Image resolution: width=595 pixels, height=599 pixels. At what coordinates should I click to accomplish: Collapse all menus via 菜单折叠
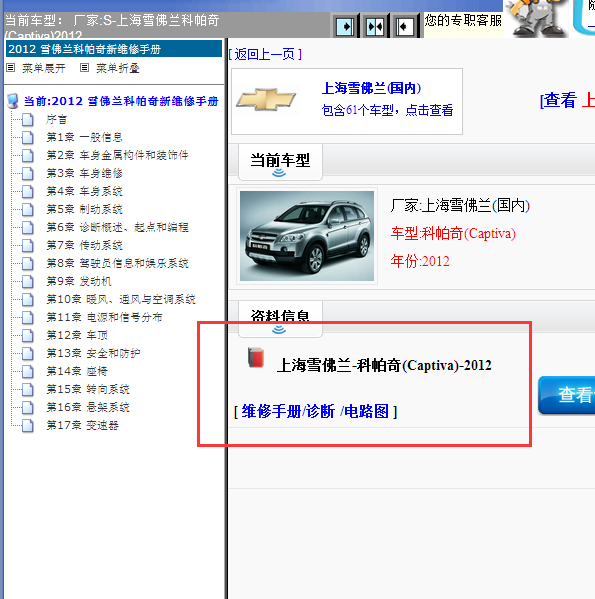pos(118,68)
